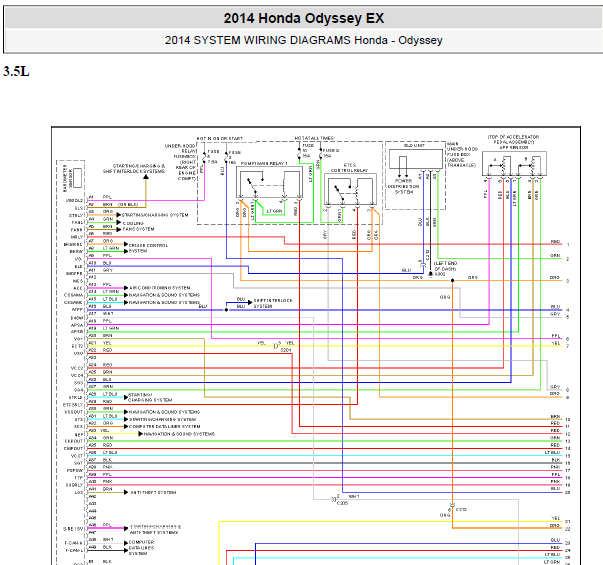
Task: Click the 'A1 PPL' pin row label
Action: 100,197
